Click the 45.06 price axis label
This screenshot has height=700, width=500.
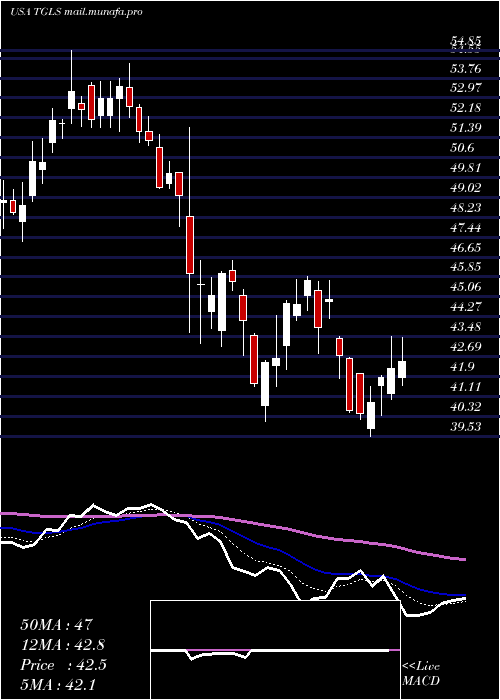coord(466,287)
